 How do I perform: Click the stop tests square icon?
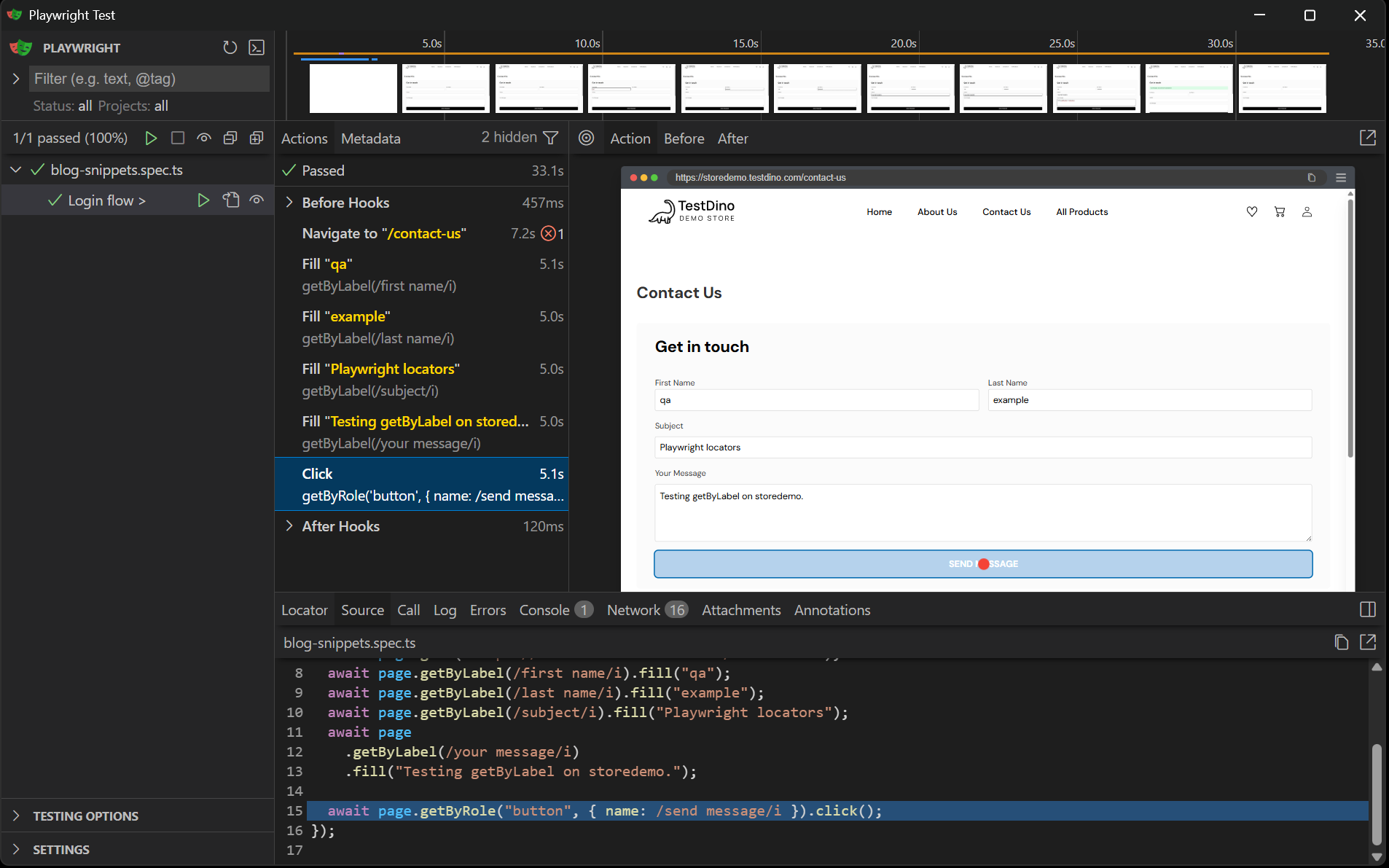177,138
